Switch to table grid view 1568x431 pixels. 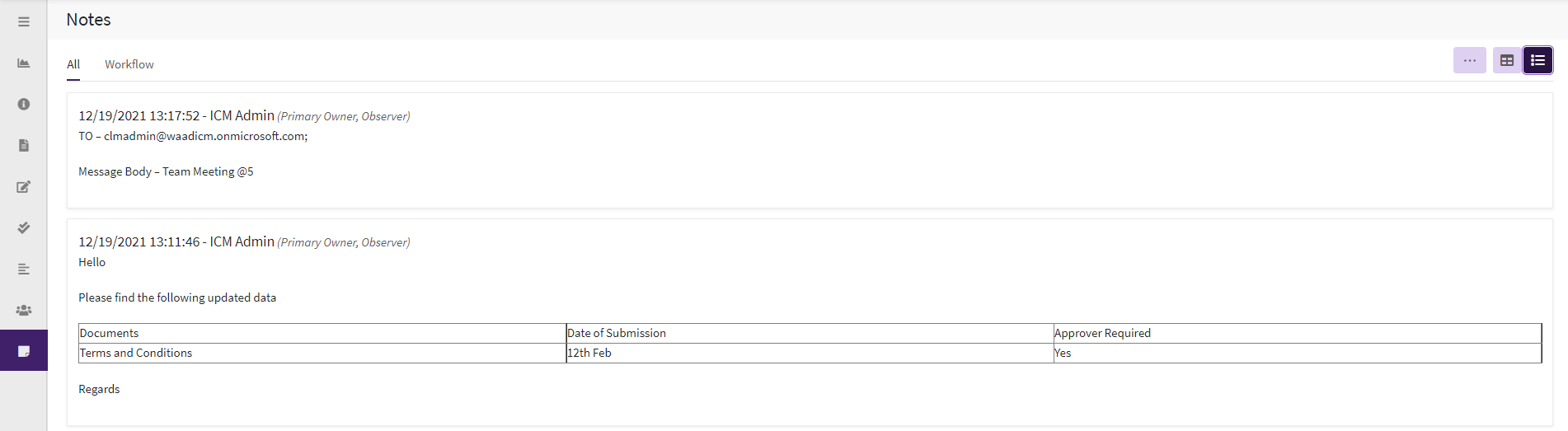pos(1506,60)
